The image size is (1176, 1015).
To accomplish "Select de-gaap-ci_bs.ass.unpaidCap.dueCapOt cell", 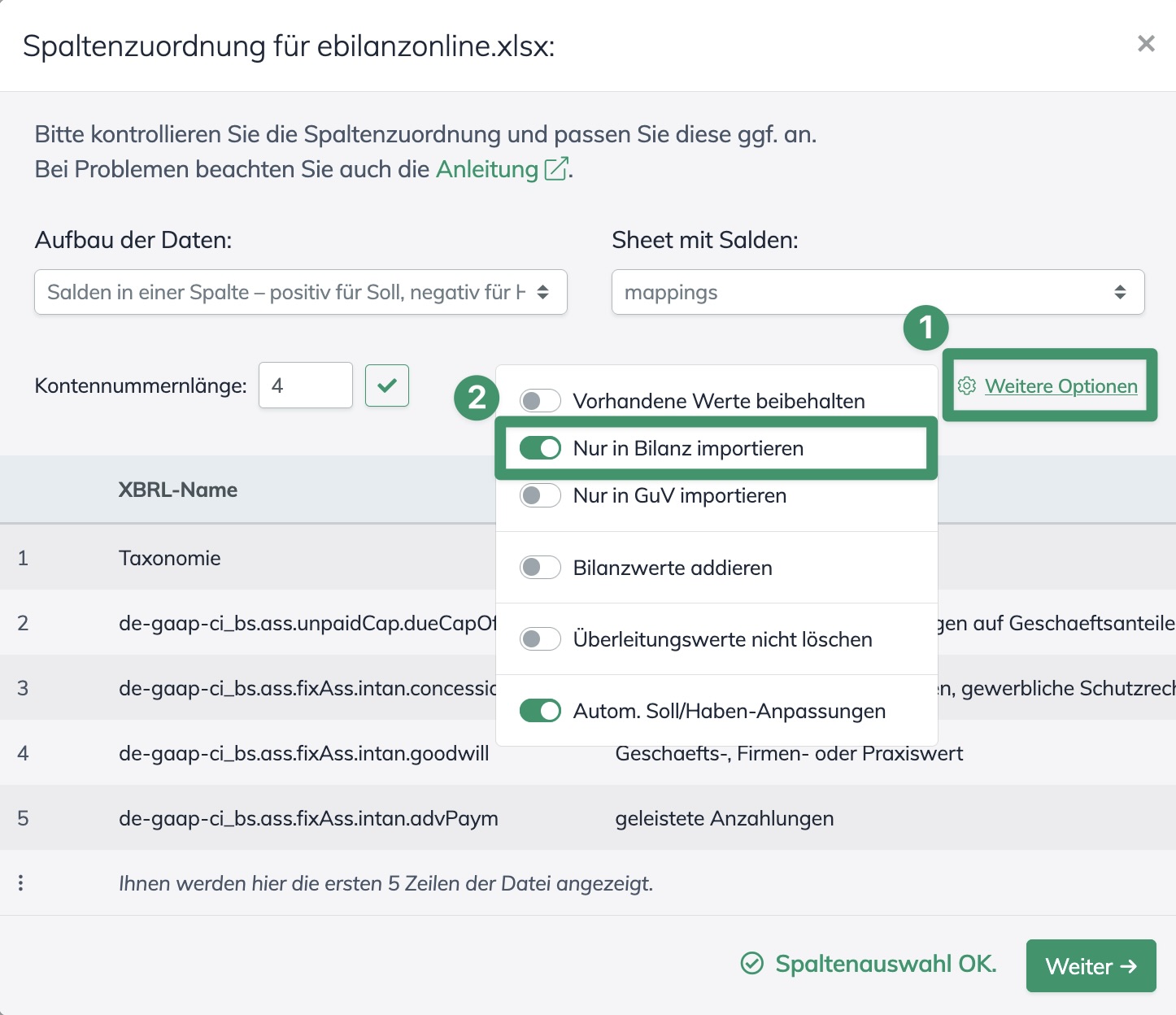I will 307,623.
